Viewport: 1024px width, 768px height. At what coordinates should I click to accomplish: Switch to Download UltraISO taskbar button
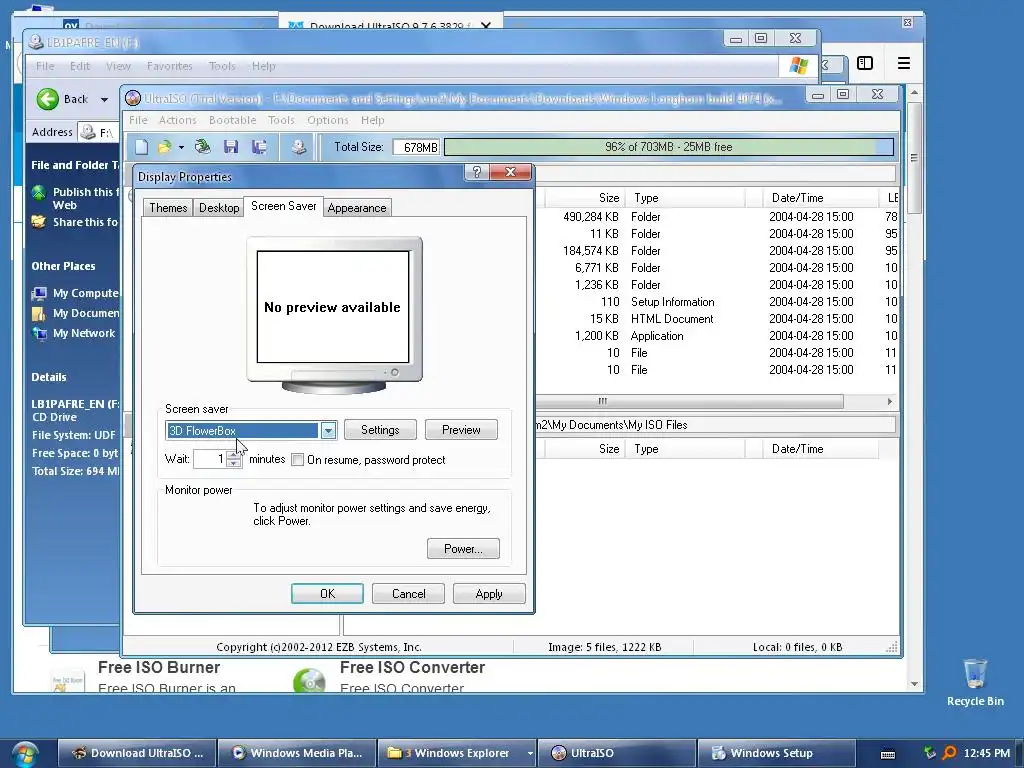[137, 753]
